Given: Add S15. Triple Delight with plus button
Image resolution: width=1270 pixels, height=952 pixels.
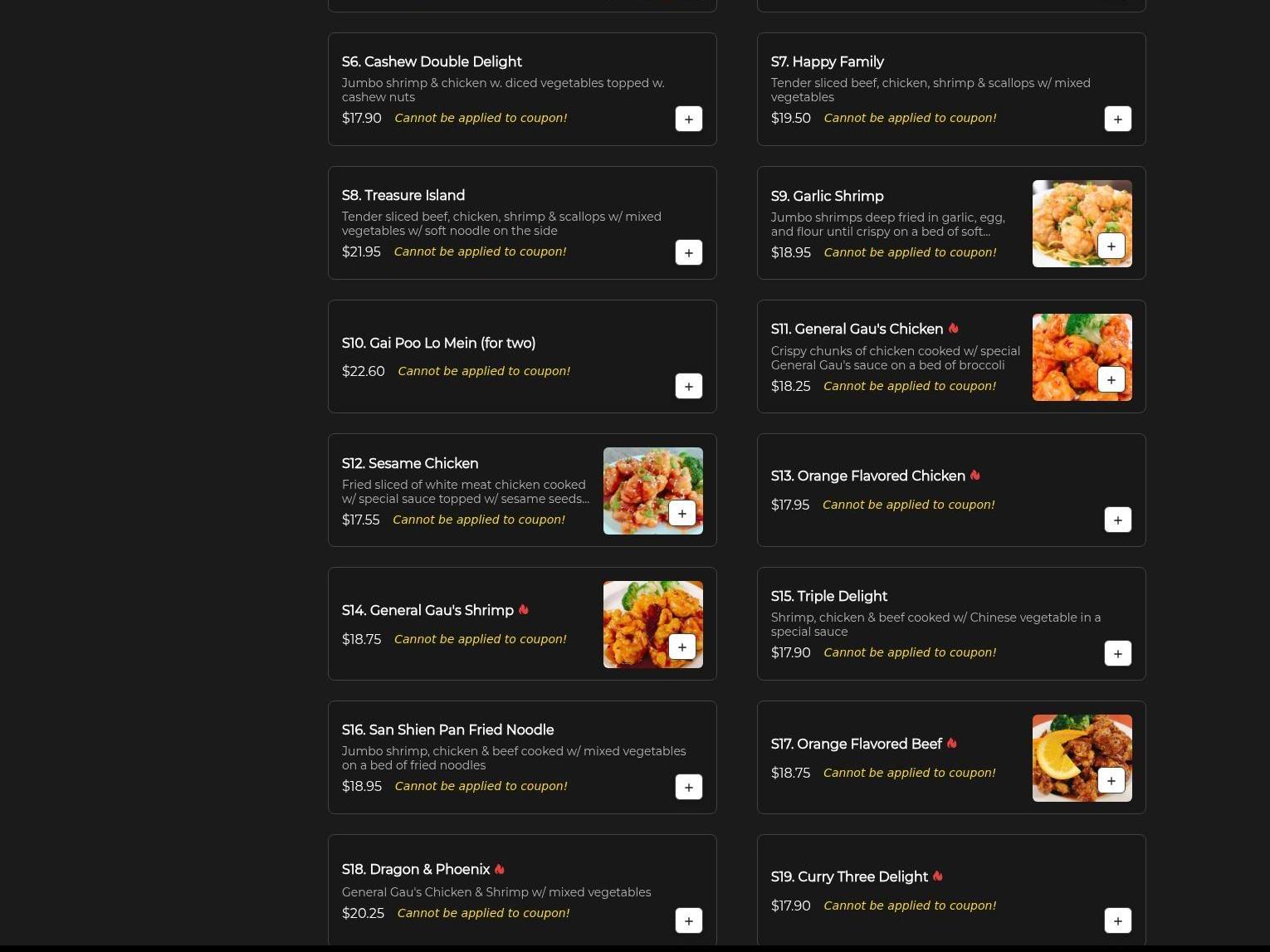Looking at the screenshot, I should tap(1118, 653).
